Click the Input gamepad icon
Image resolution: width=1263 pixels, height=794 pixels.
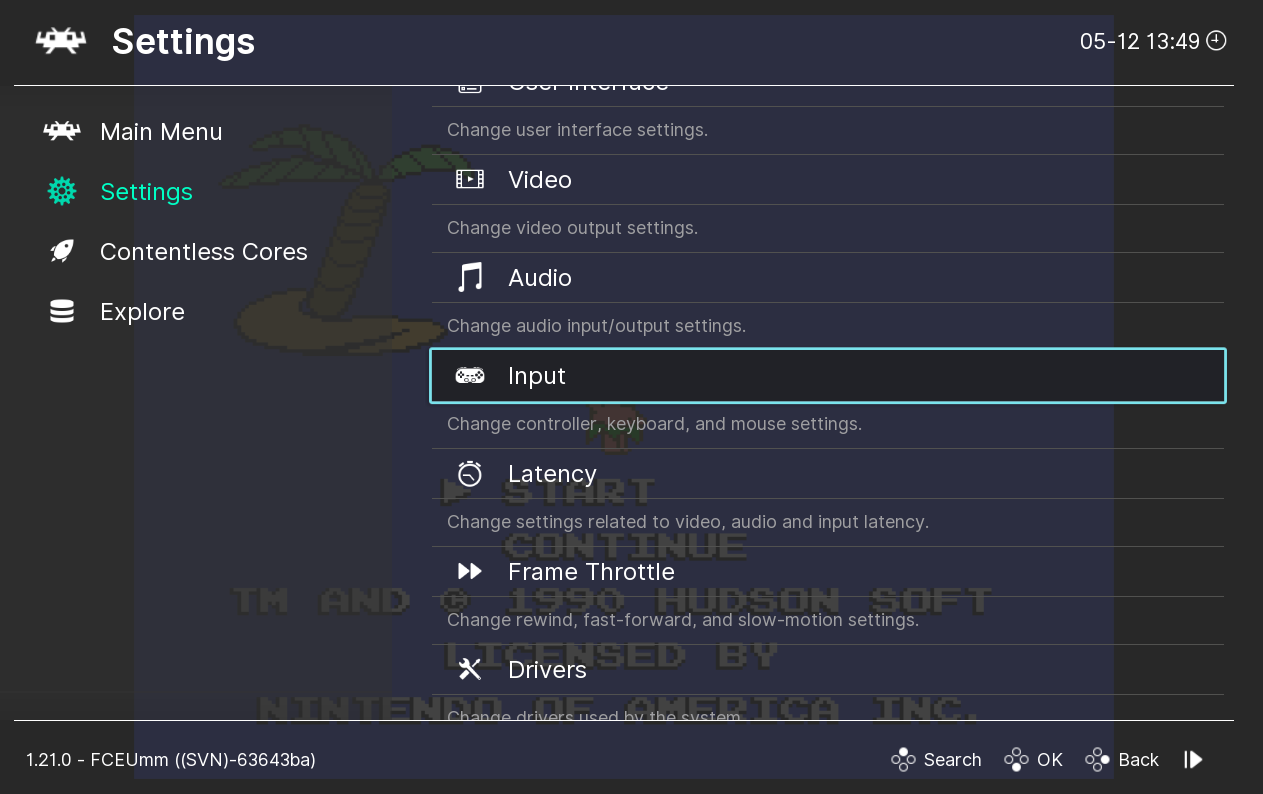[469, 376]
